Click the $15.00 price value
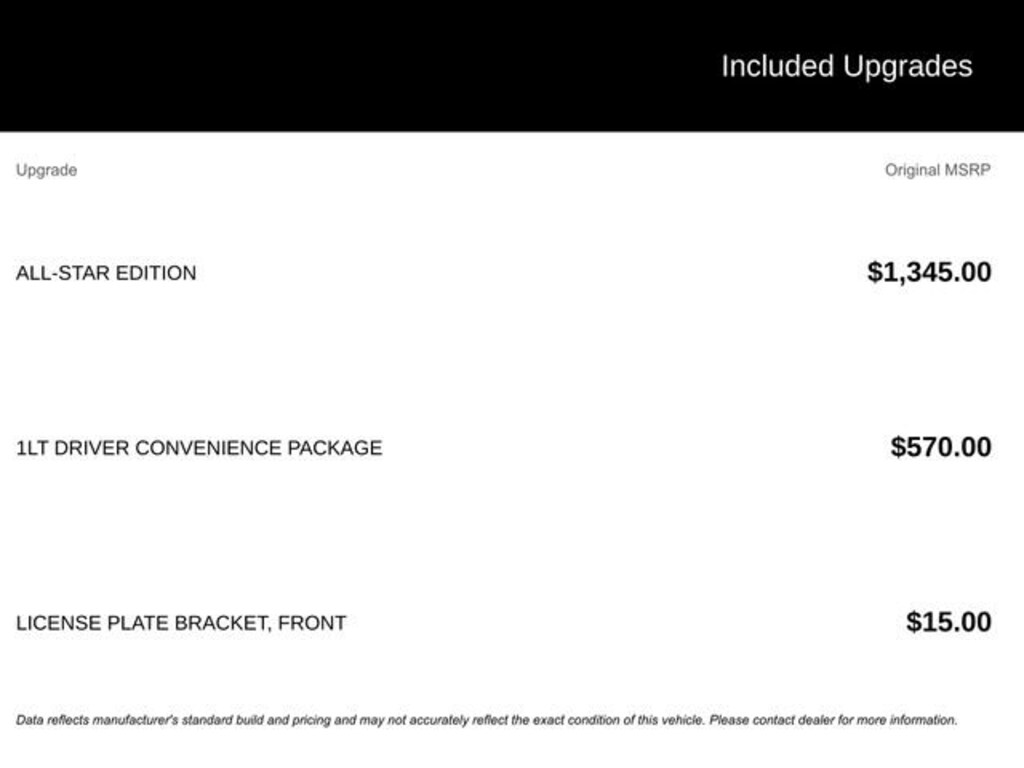The width and height of the screenshot is (1024, 768). pyautogui.click(x=949, y=622)
